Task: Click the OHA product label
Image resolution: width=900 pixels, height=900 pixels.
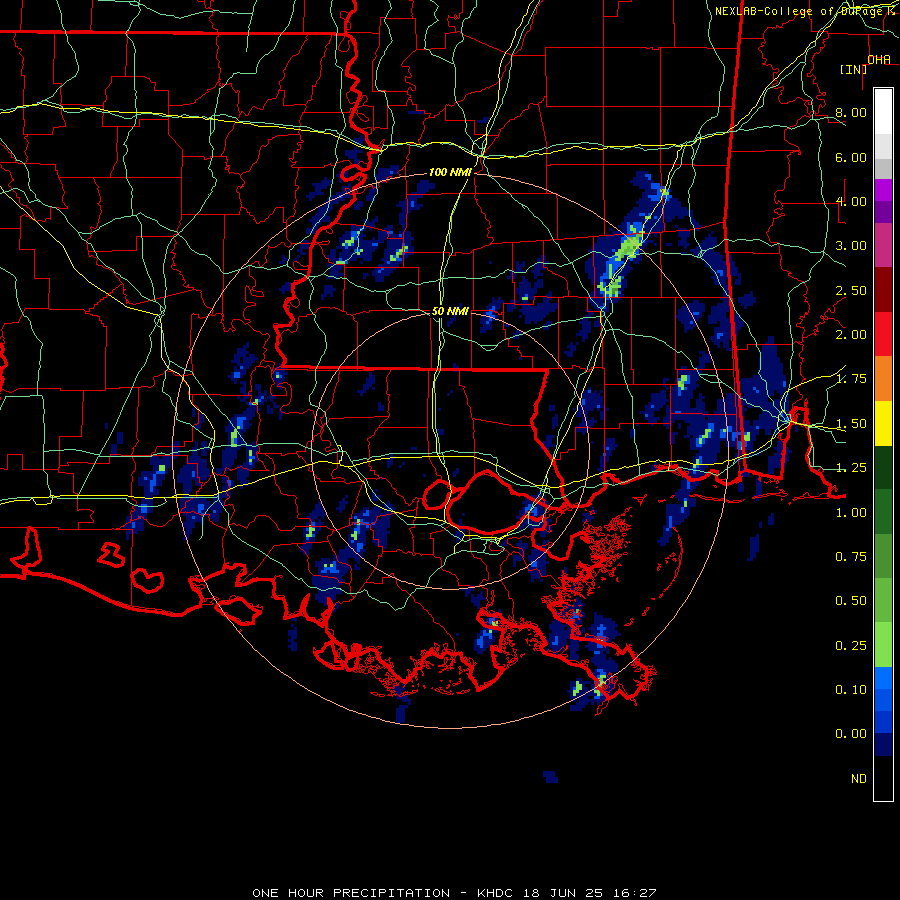Action: [879, 60]
